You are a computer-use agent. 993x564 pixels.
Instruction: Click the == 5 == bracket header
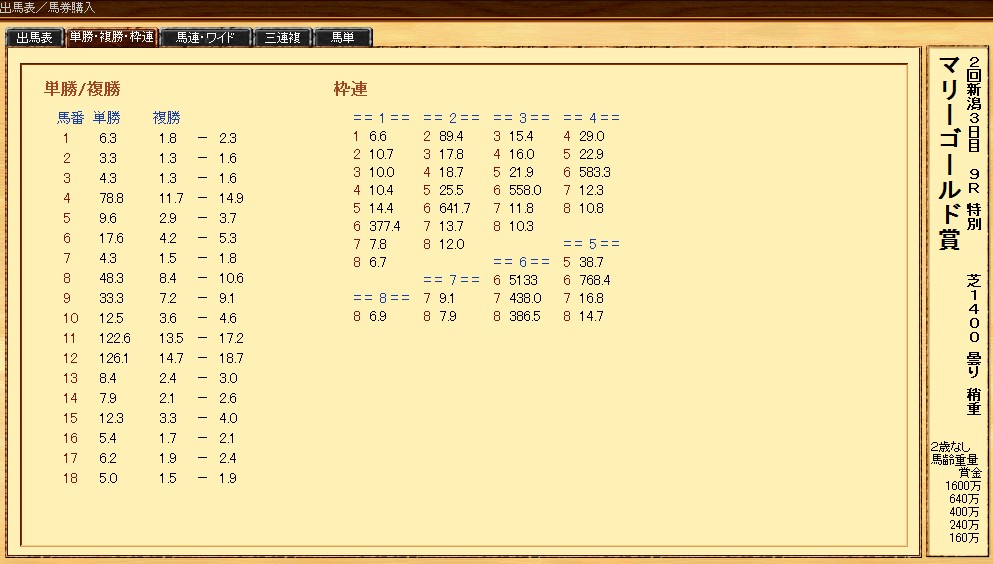(x=591, y=244)
